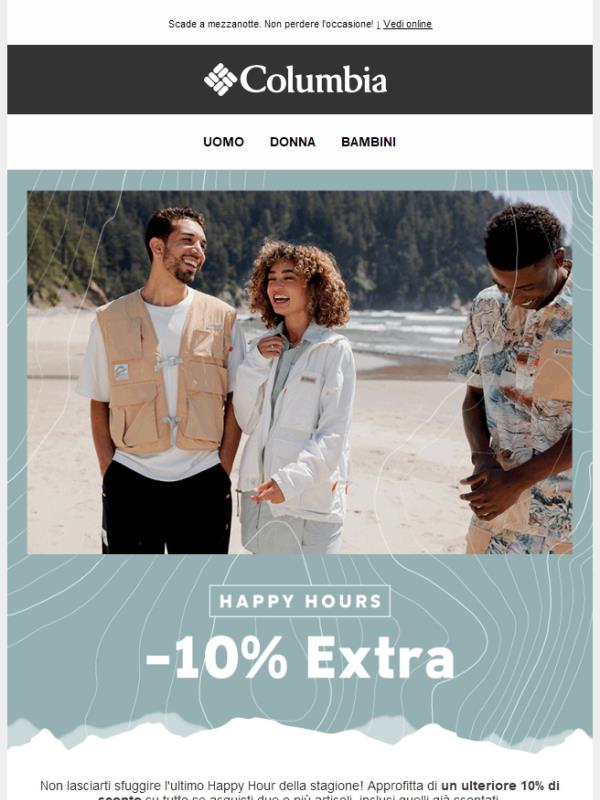Go to the BAMBINI section
The image size is (600, 800).
[368, 142]
